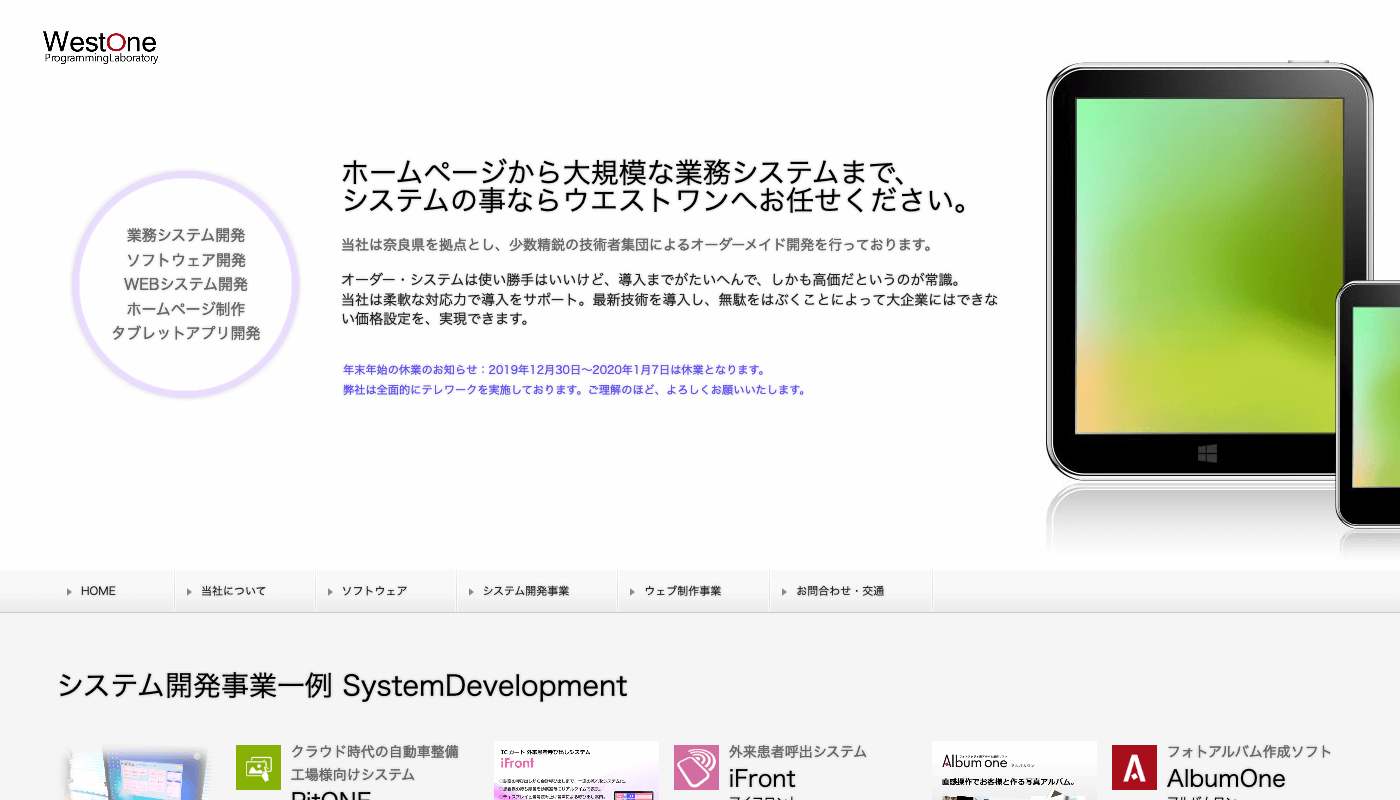The width and height of the screenshot is (1400, 800).
Task: Click the pink iFront app icon
Action: click(696, 767)
